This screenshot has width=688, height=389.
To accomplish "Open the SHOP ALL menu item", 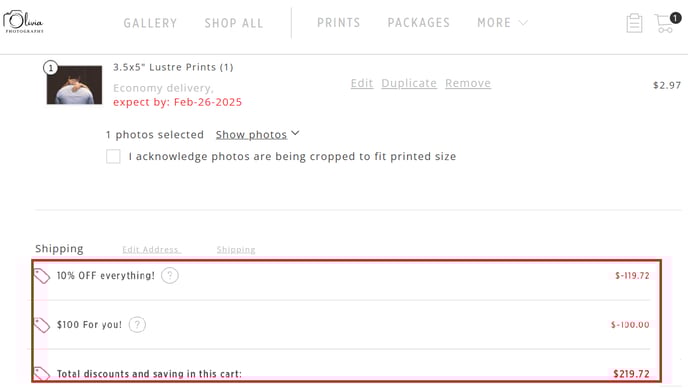I will (x=234, y=23).
